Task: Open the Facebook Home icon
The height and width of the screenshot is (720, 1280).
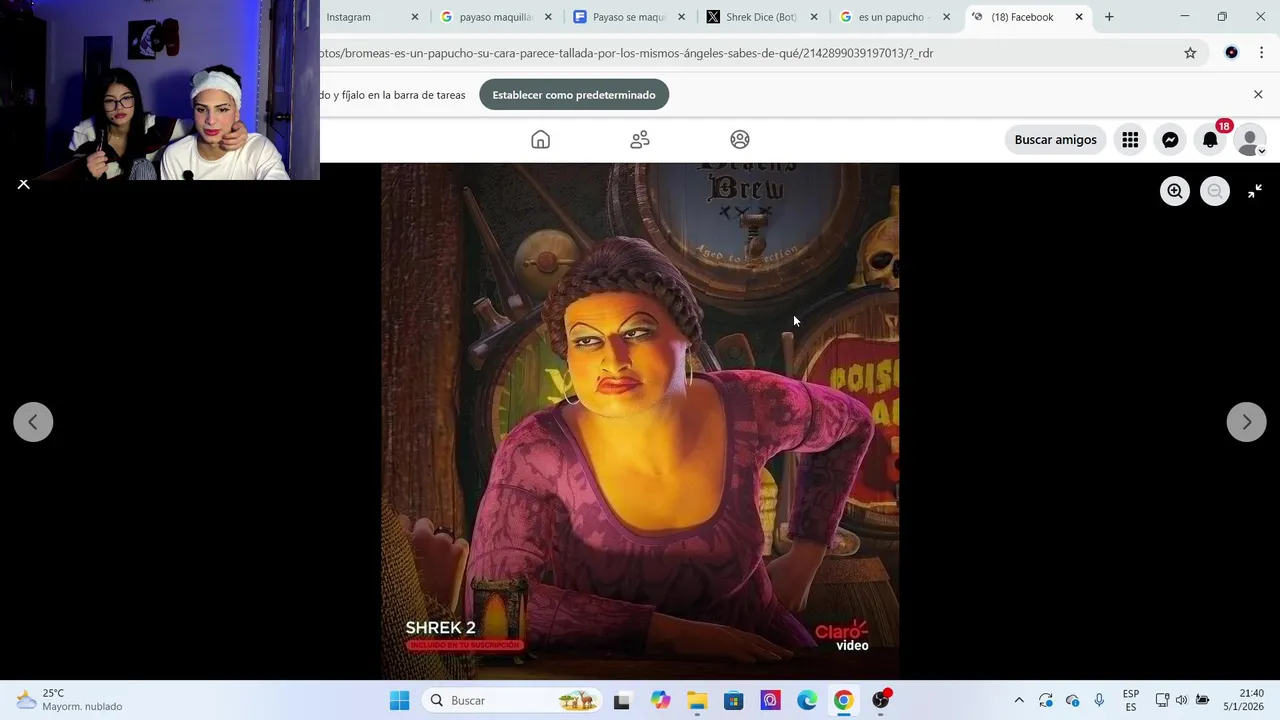Action: [540, 140]
